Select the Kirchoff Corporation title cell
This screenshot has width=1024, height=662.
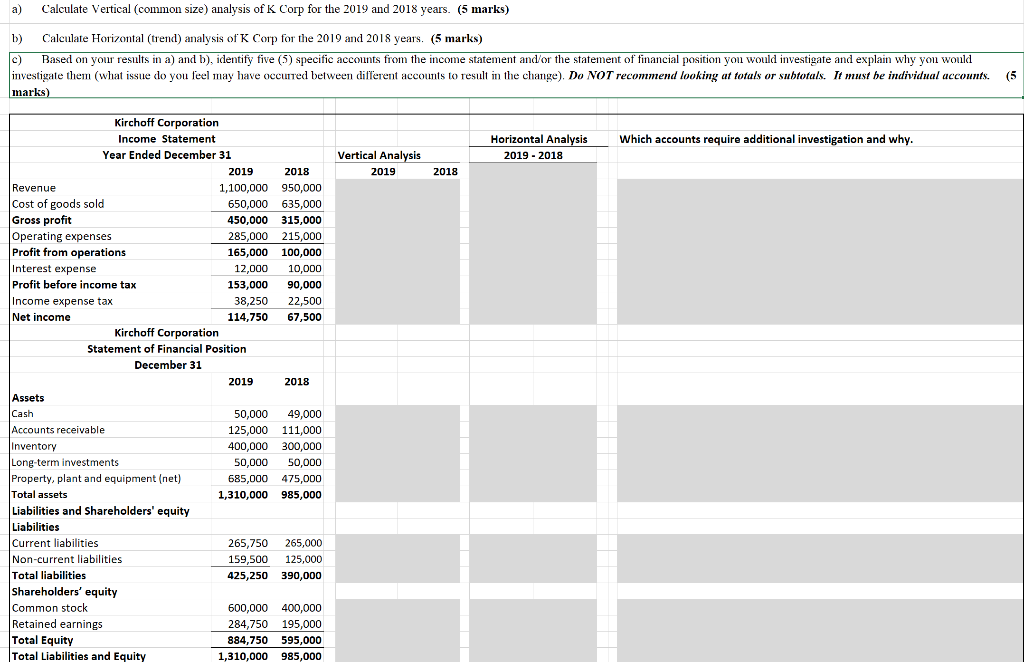pyautogui.click(x=166, y=123)
